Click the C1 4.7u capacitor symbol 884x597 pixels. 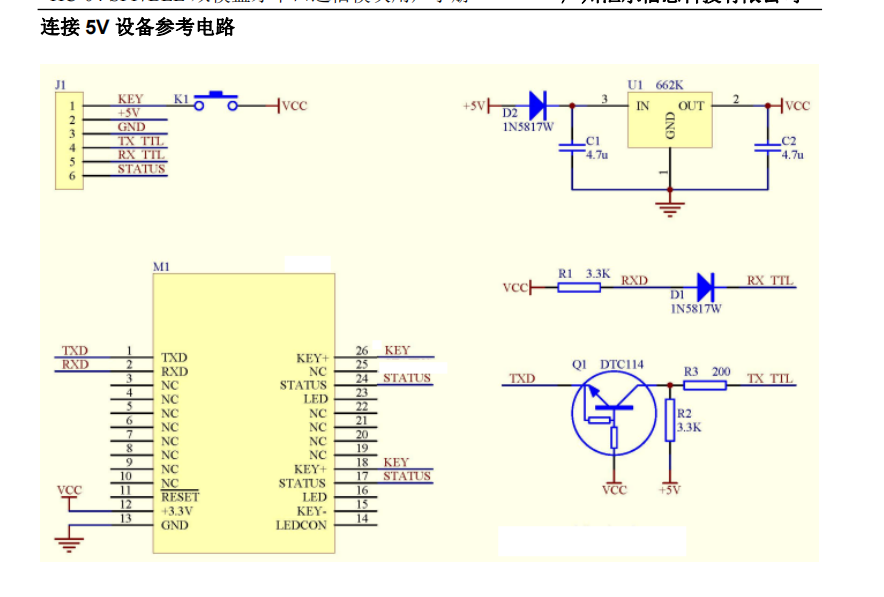point(572,148)
